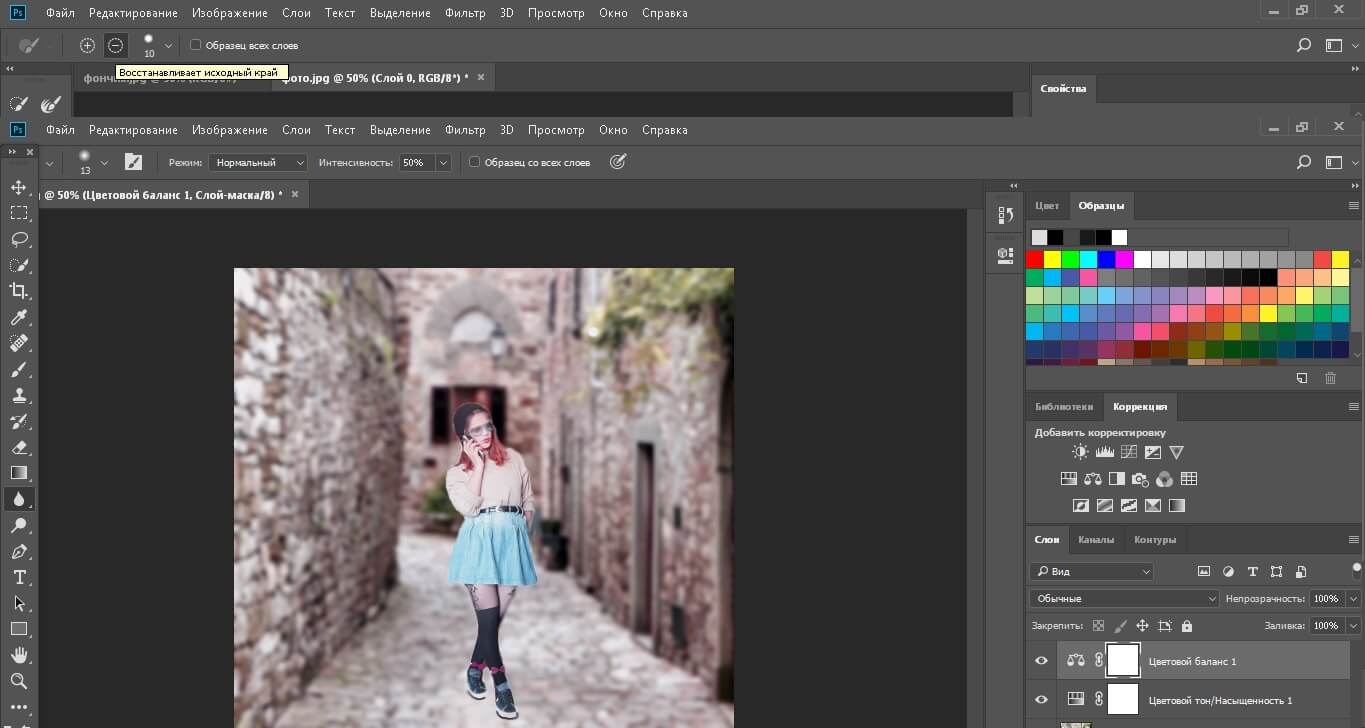The image size is (1365, 728).
Task: Hide the 'Цветовой тон/Насыщенность 1' layer
Action: 1041,700
